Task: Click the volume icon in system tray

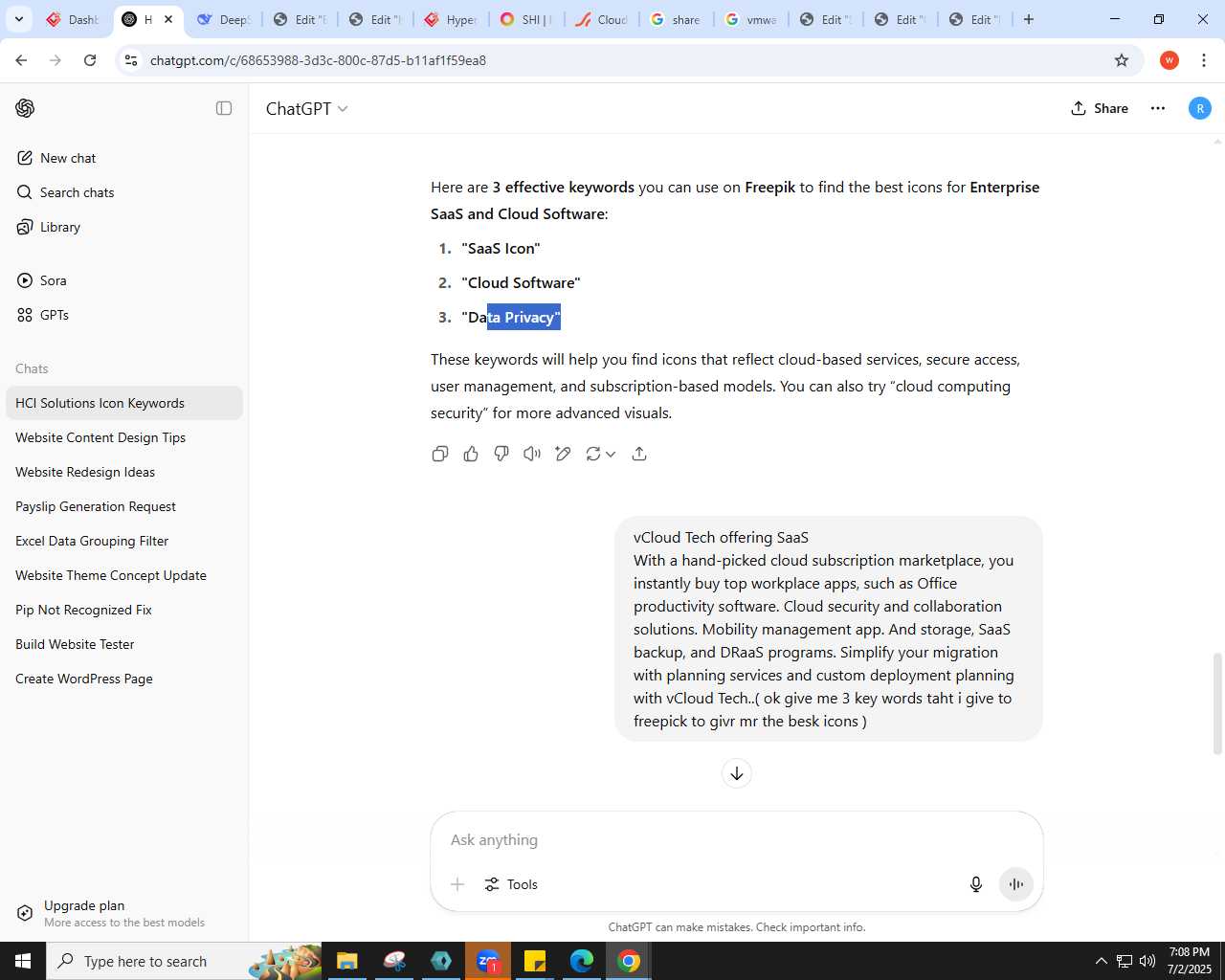Action: pos(1147,961)
